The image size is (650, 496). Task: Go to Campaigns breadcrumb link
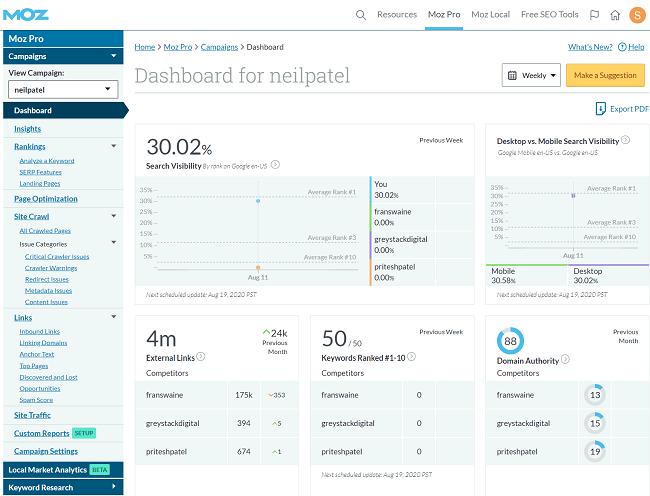(219, 47)
